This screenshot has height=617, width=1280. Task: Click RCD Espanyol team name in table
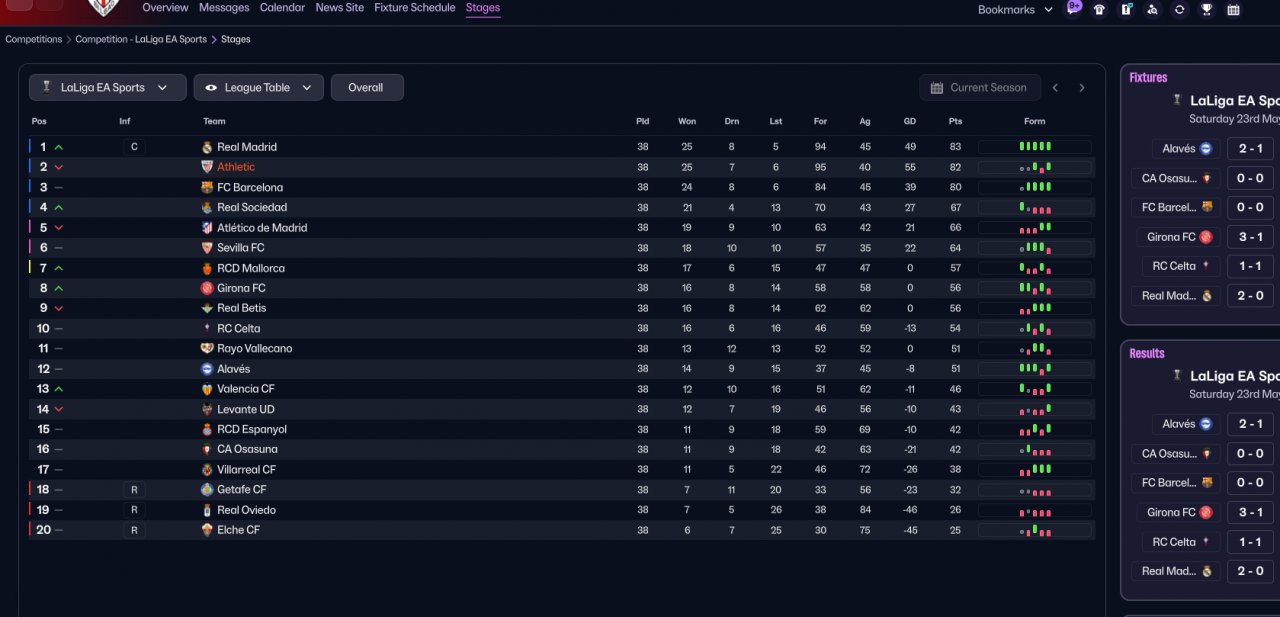click(252, 429)
